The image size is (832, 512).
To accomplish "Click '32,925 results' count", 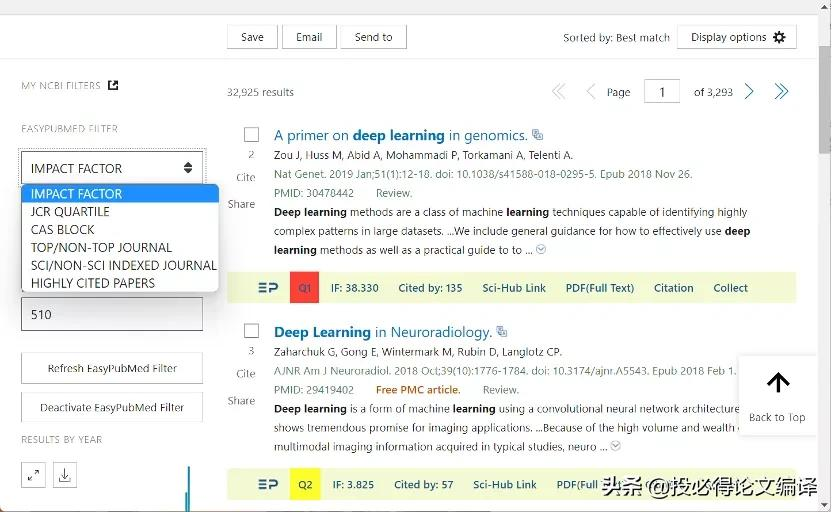I will pos(260,92).
